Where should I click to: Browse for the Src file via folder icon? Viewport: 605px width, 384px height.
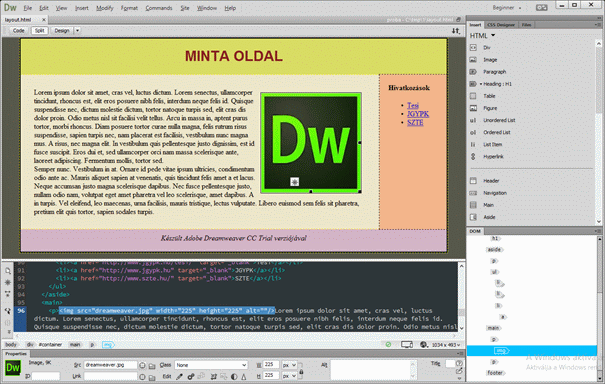152,365
